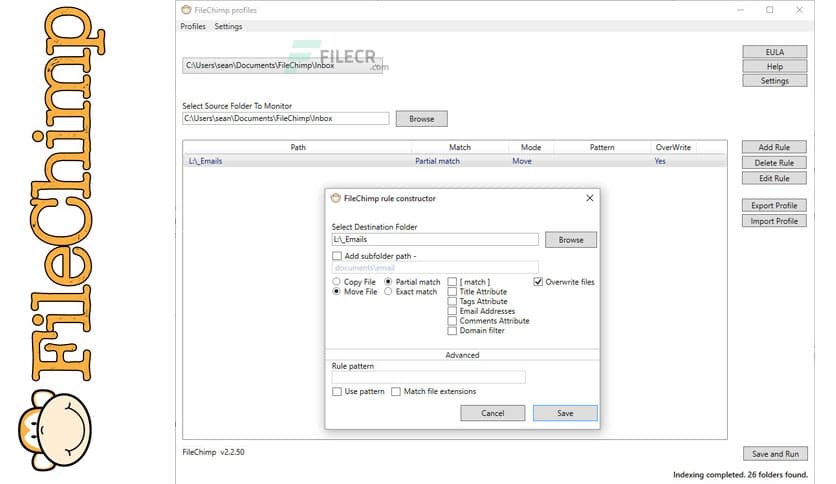
Task: Click the Advanced section header
Action: pyautogui.click(x=462, y=355)
